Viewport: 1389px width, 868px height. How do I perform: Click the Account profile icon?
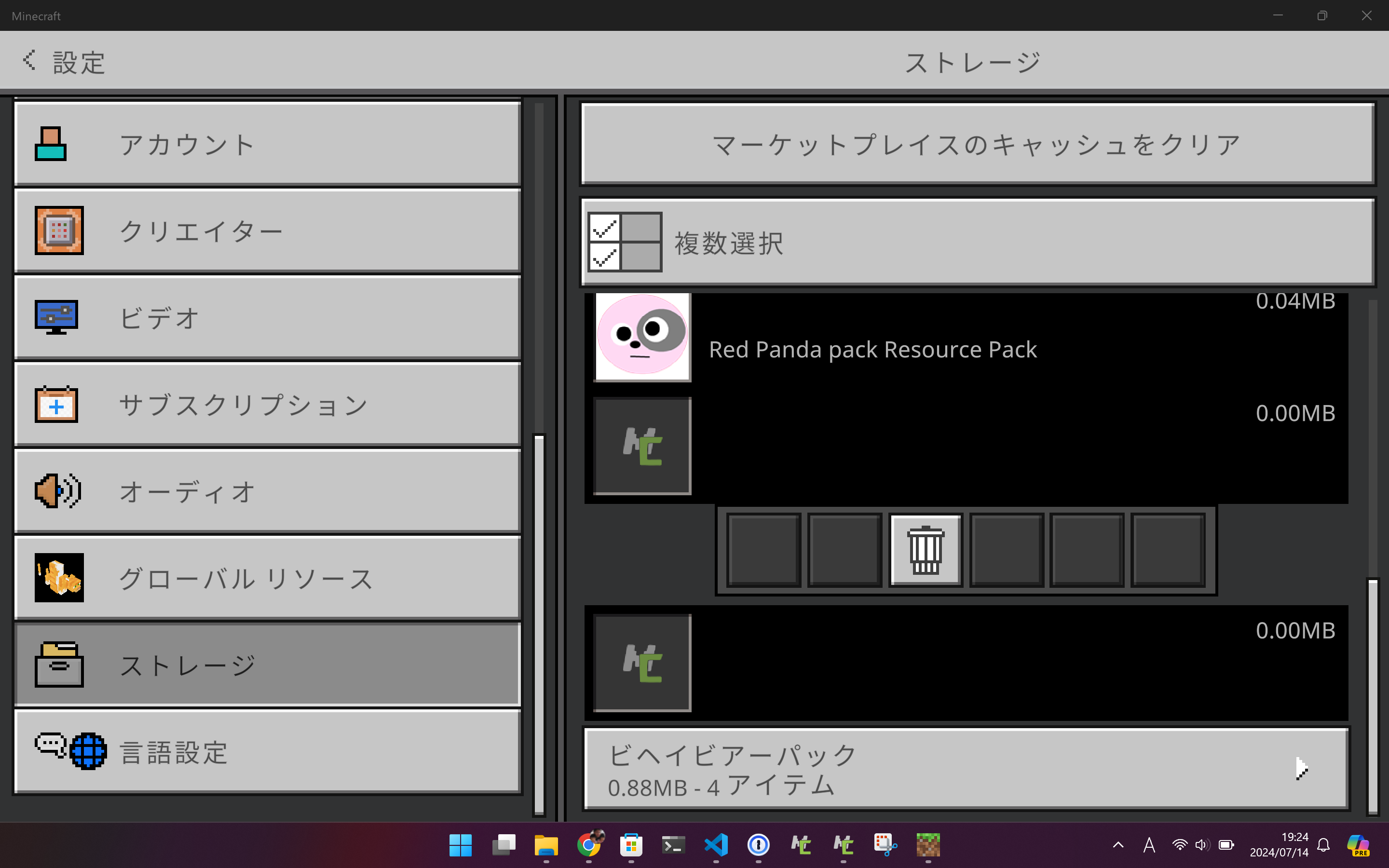coord(51,144)
